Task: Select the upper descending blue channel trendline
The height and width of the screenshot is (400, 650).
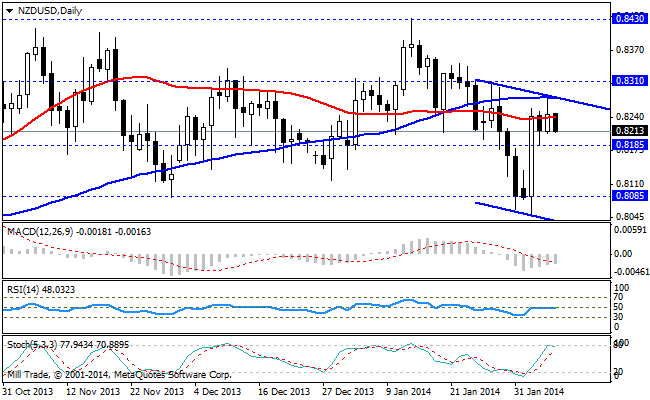Action: coord(543,95)
